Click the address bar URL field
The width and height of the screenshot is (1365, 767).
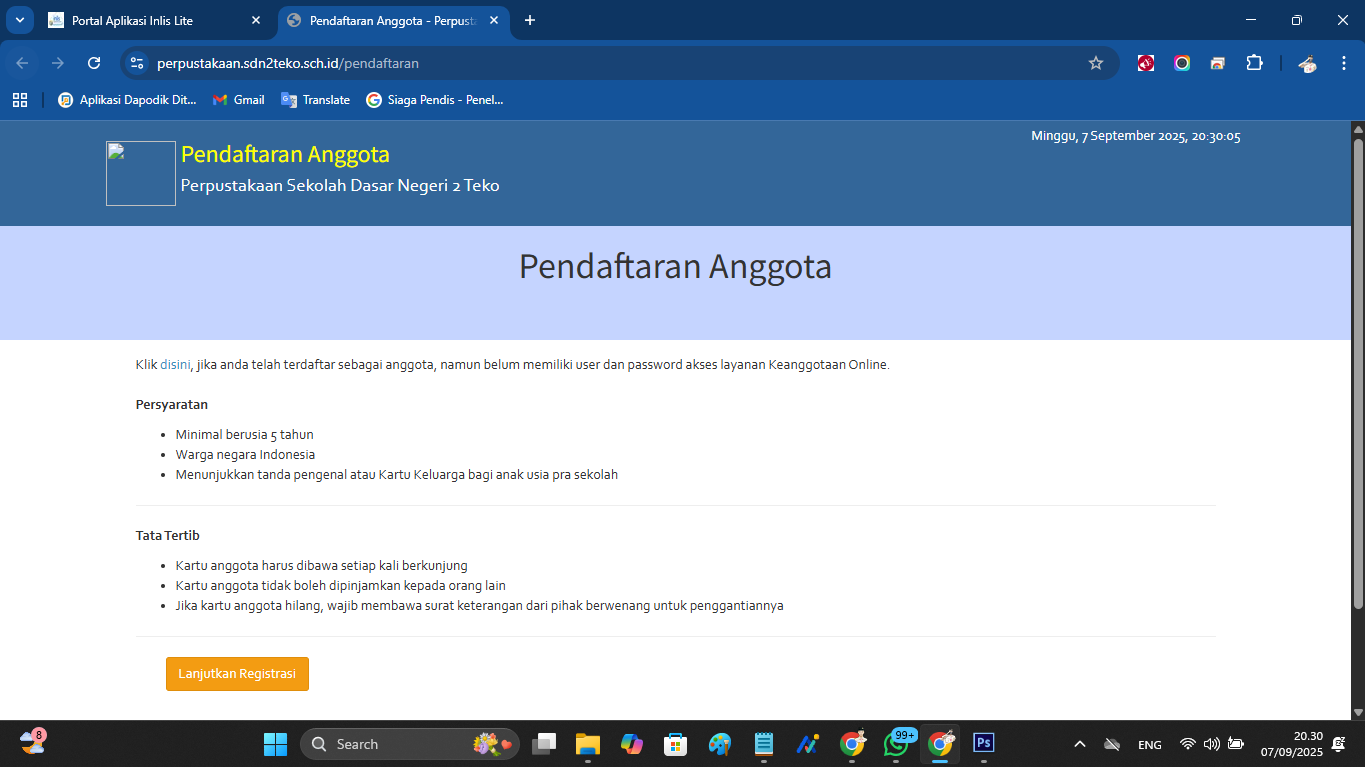coord(600,63)
